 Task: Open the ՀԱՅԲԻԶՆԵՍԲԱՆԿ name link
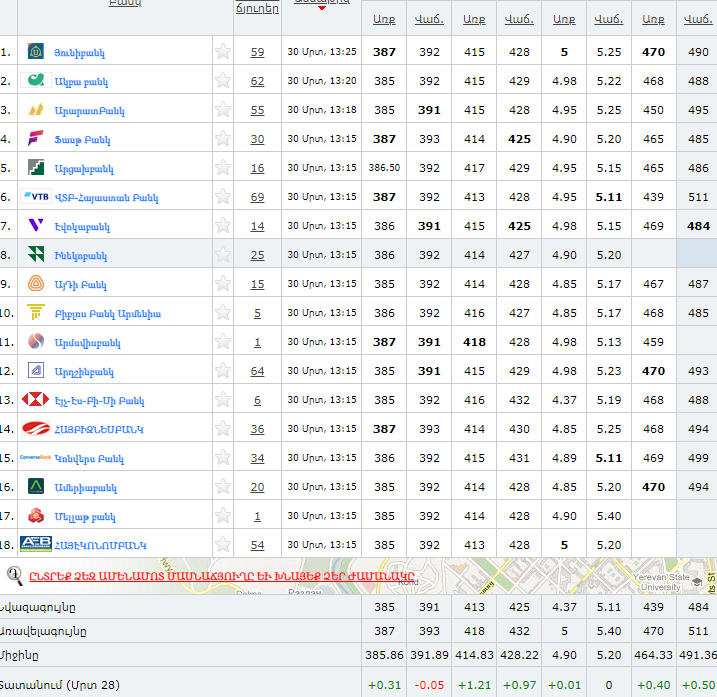point(99,430)
